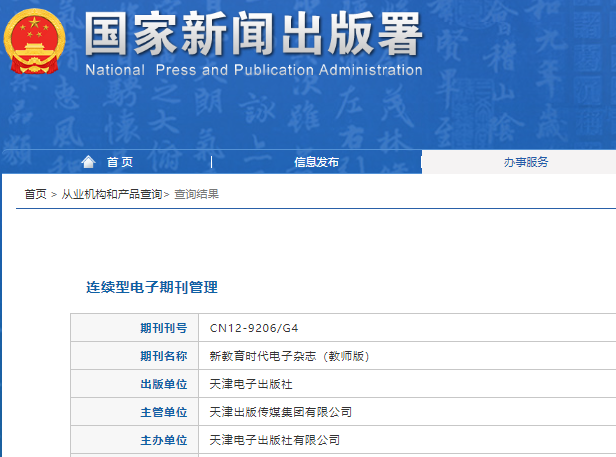Select the value 天津电子出版社有限公司

pos(275,440)
